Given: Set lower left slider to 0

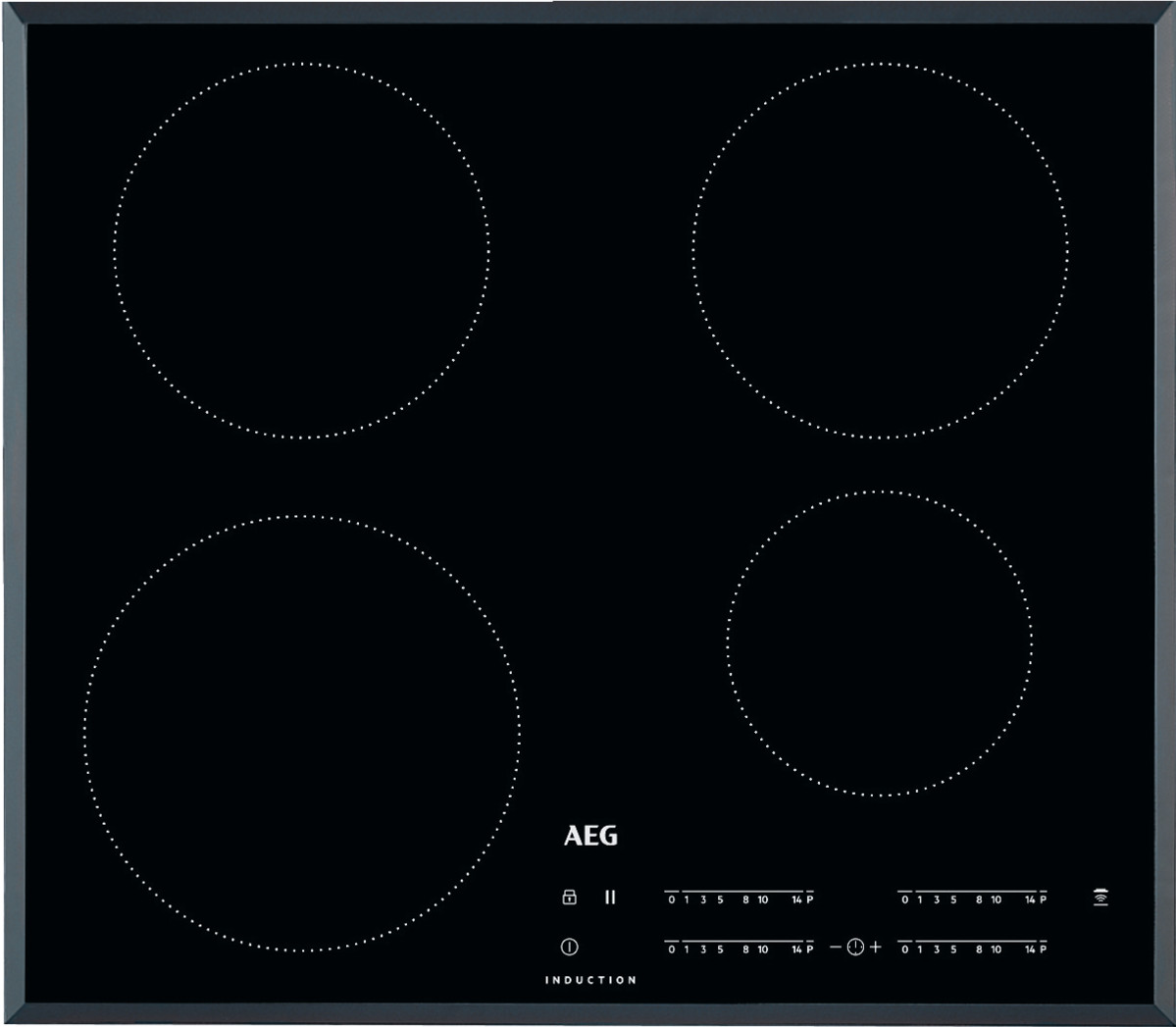Looking at the screenshot, I should 671,949.
